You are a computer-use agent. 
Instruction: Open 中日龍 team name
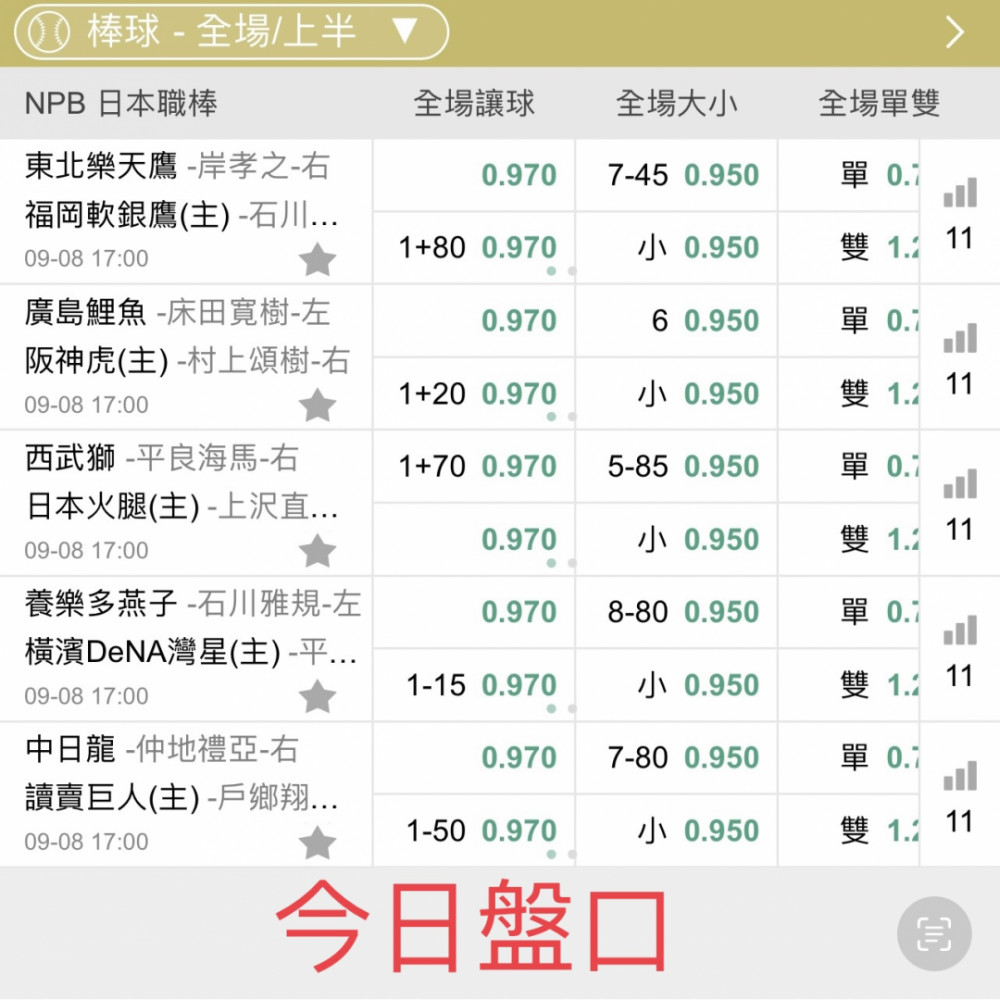[70, 749]
